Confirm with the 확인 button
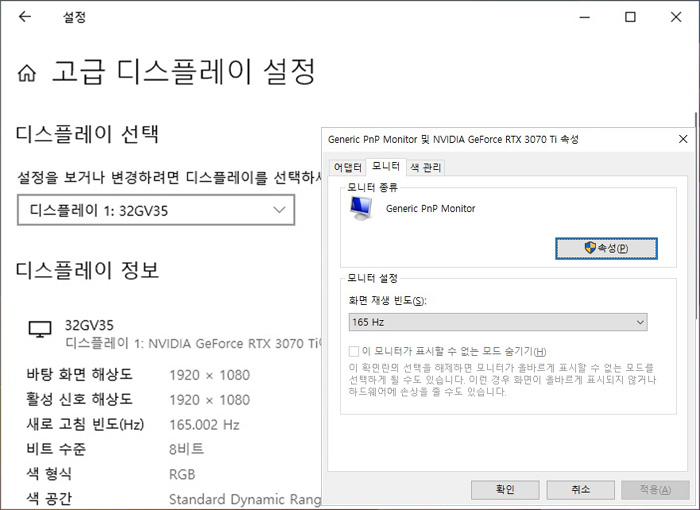This screenshot has height=510, width=700. (505, 489)
